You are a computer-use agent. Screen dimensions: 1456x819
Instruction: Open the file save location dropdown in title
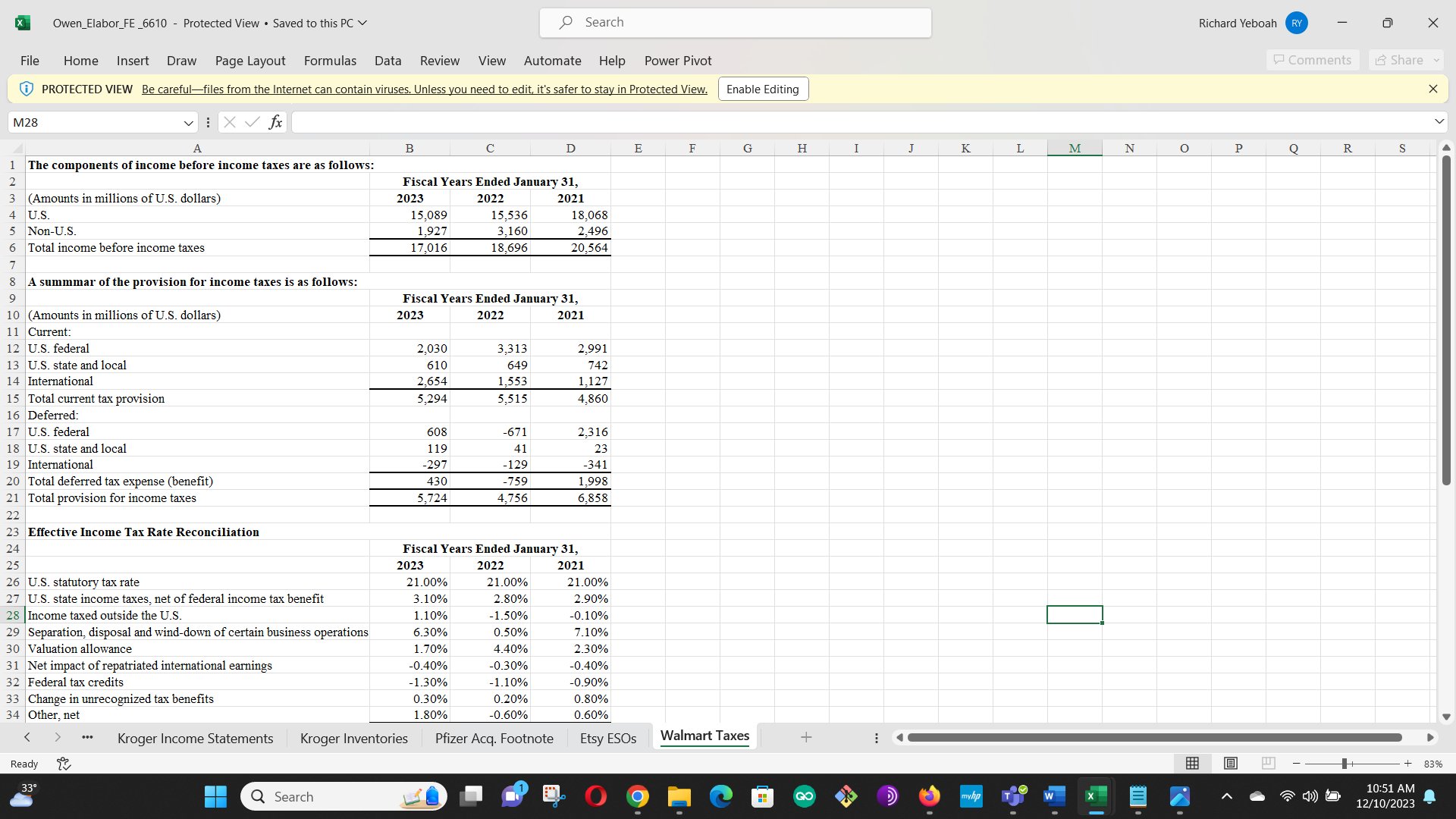tap(362, 23)
